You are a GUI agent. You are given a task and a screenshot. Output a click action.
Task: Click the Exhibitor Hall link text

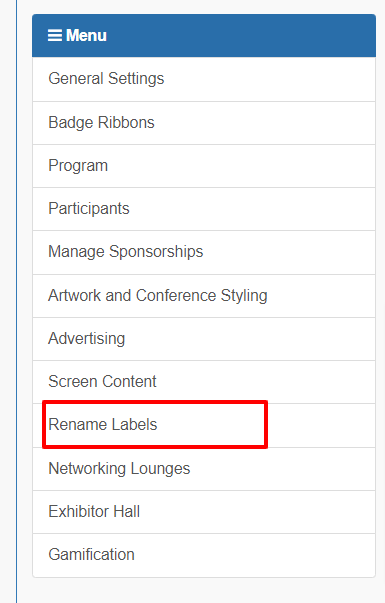[x=94, y=511]
